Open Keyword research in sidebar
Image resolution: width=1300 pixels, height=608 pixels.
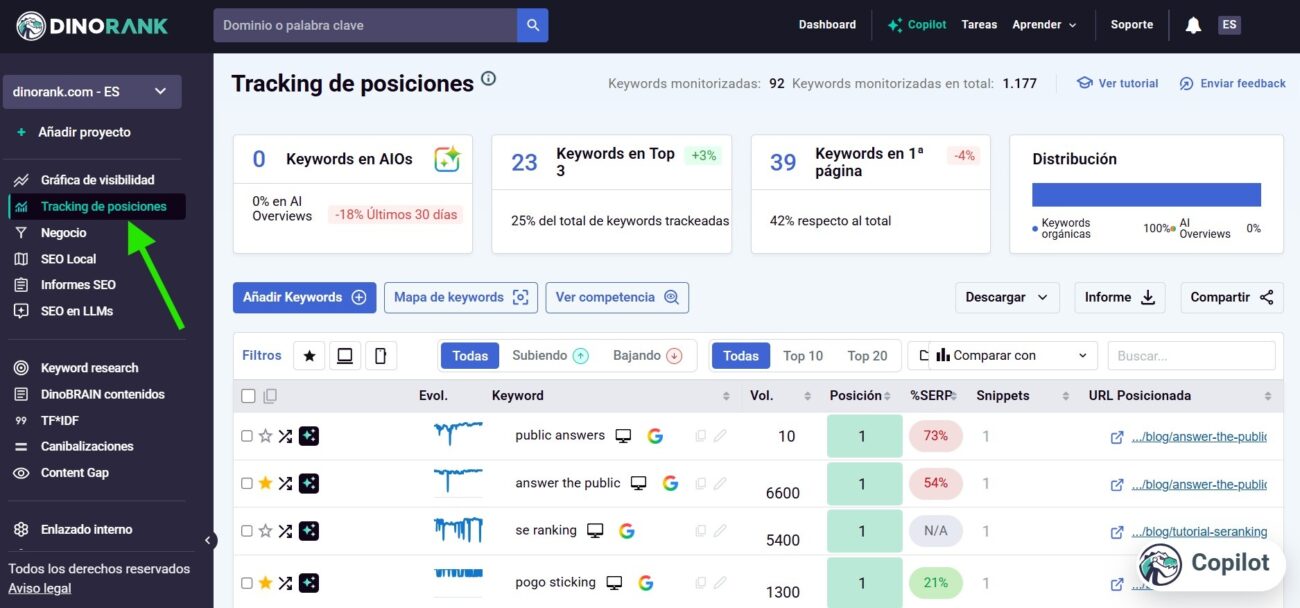tap(89, 368)
